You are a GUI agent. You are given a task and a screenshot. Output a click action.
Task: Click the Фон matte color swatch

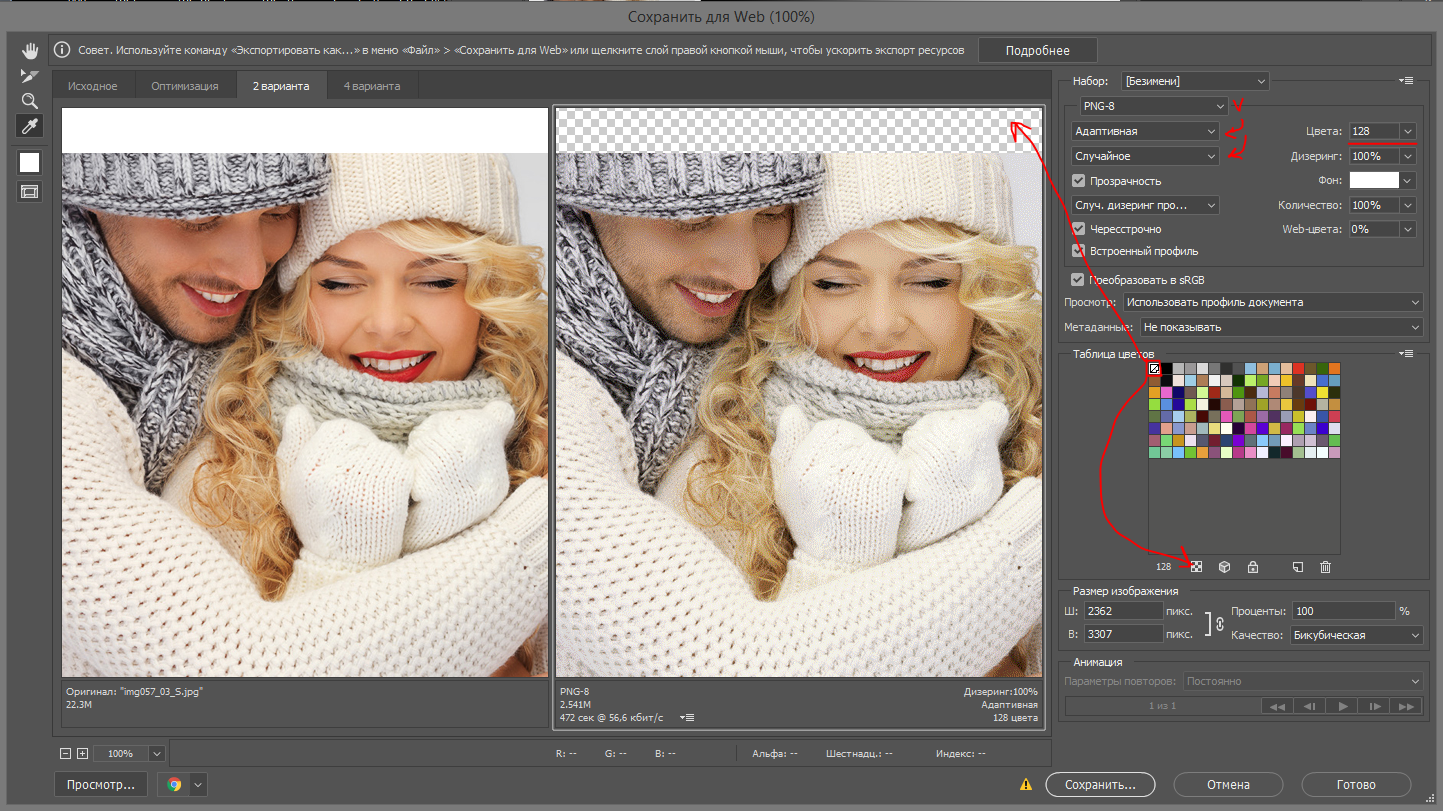tap(1374, 181)
